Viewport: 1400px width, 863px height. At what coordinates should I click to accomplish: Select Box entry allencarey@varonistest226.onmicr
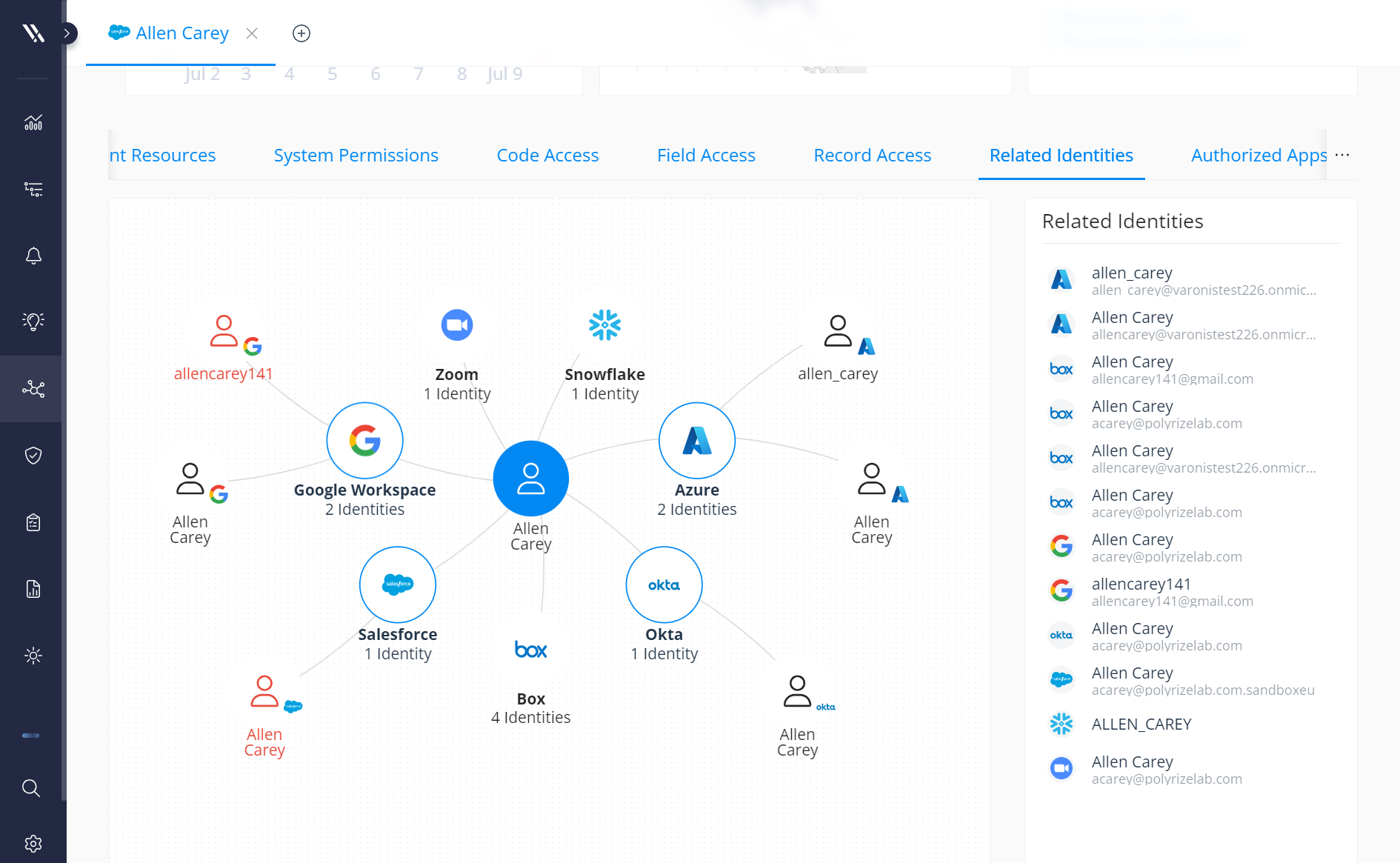[1191, 459]
